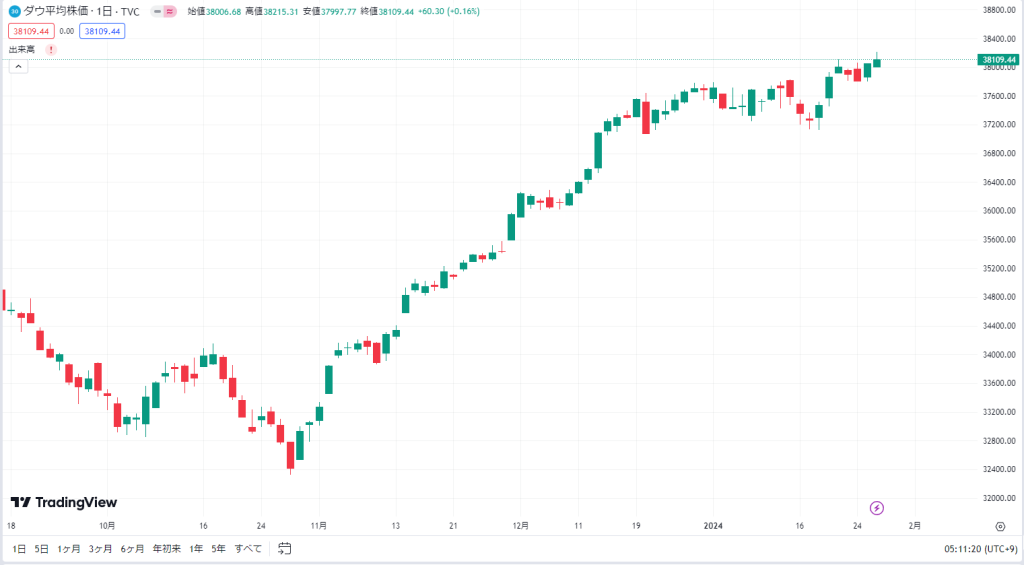Open the timezone menu showing UTC+9
Screen dimensions: 1024x565
coord(980,549)
